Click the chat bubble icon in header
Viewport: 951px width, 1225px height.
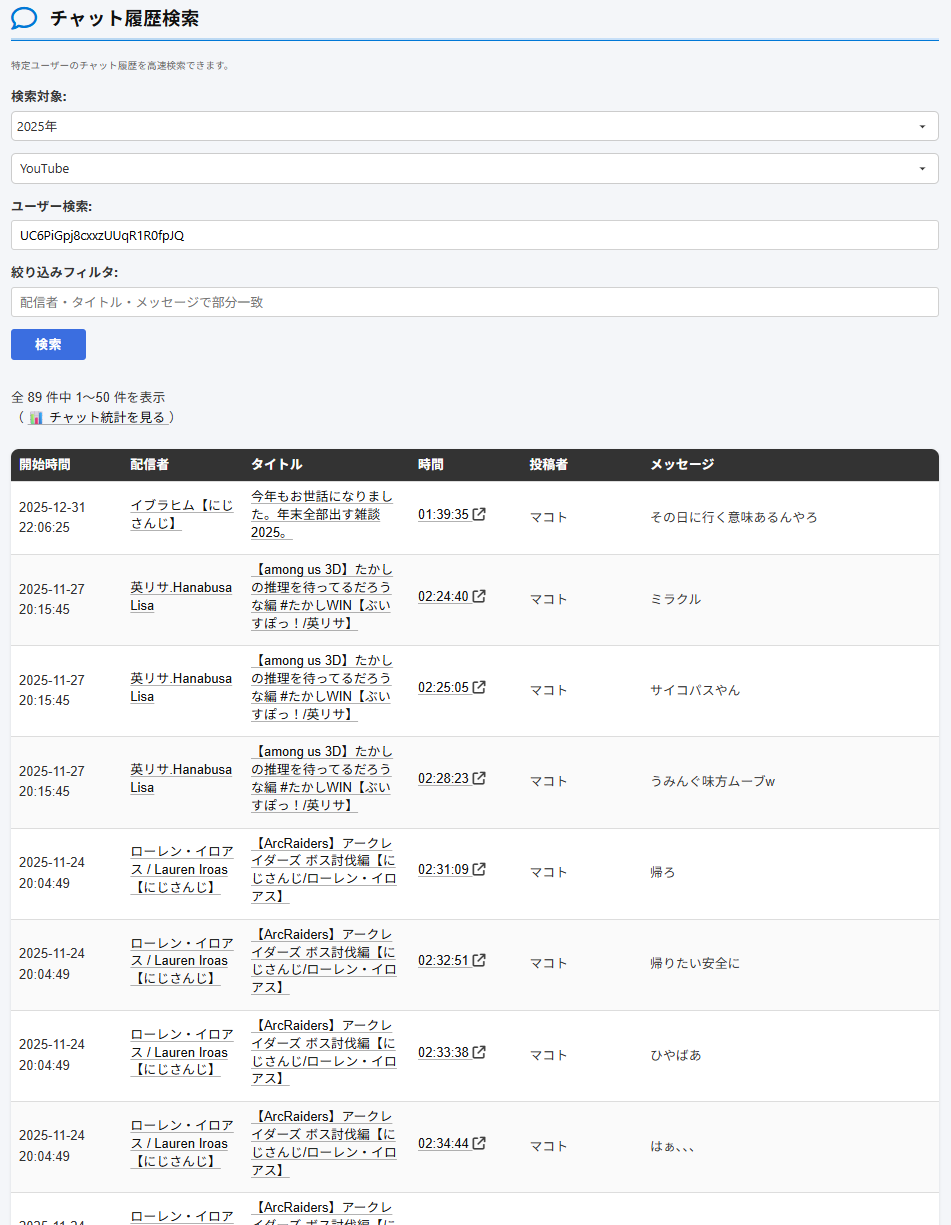coord(24,18)
